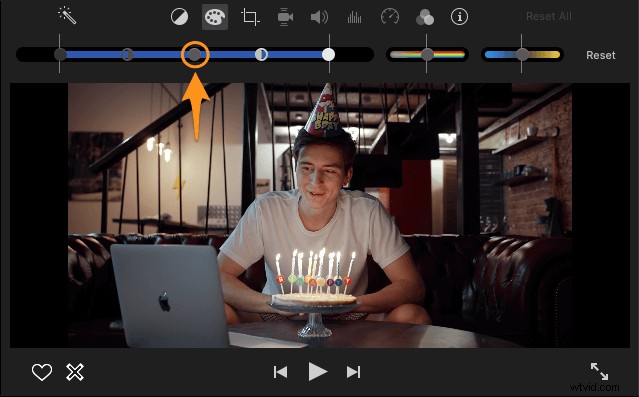639x397 pixels.
Task: Go to the previous clip
Action: 280,372
